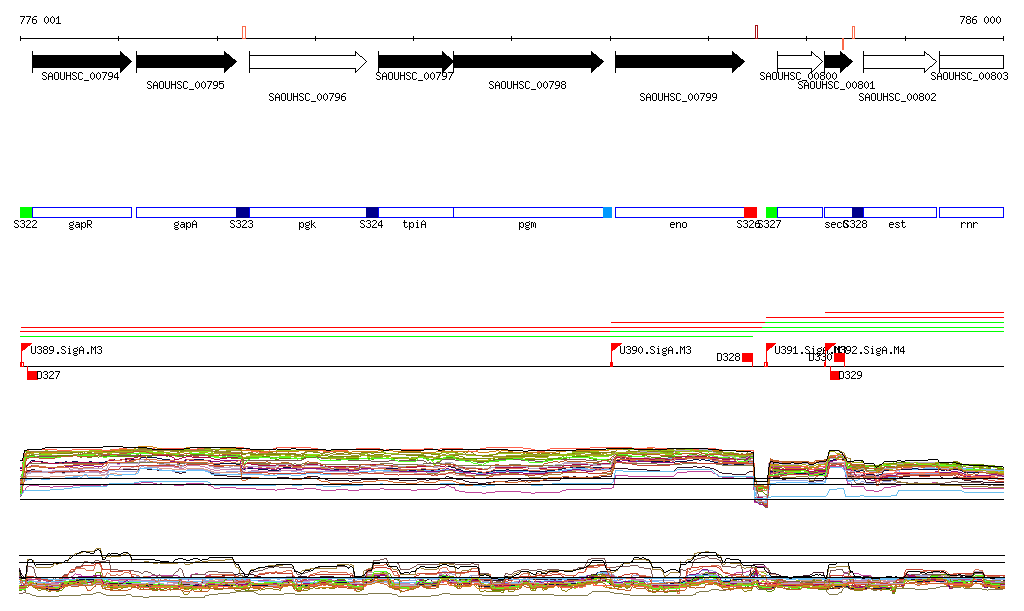Image resolution: width=1024 pixels, height=611 pixels.
Task: Click the SAOUHSC_00798 black gene arrow
Action: point(527,62)
